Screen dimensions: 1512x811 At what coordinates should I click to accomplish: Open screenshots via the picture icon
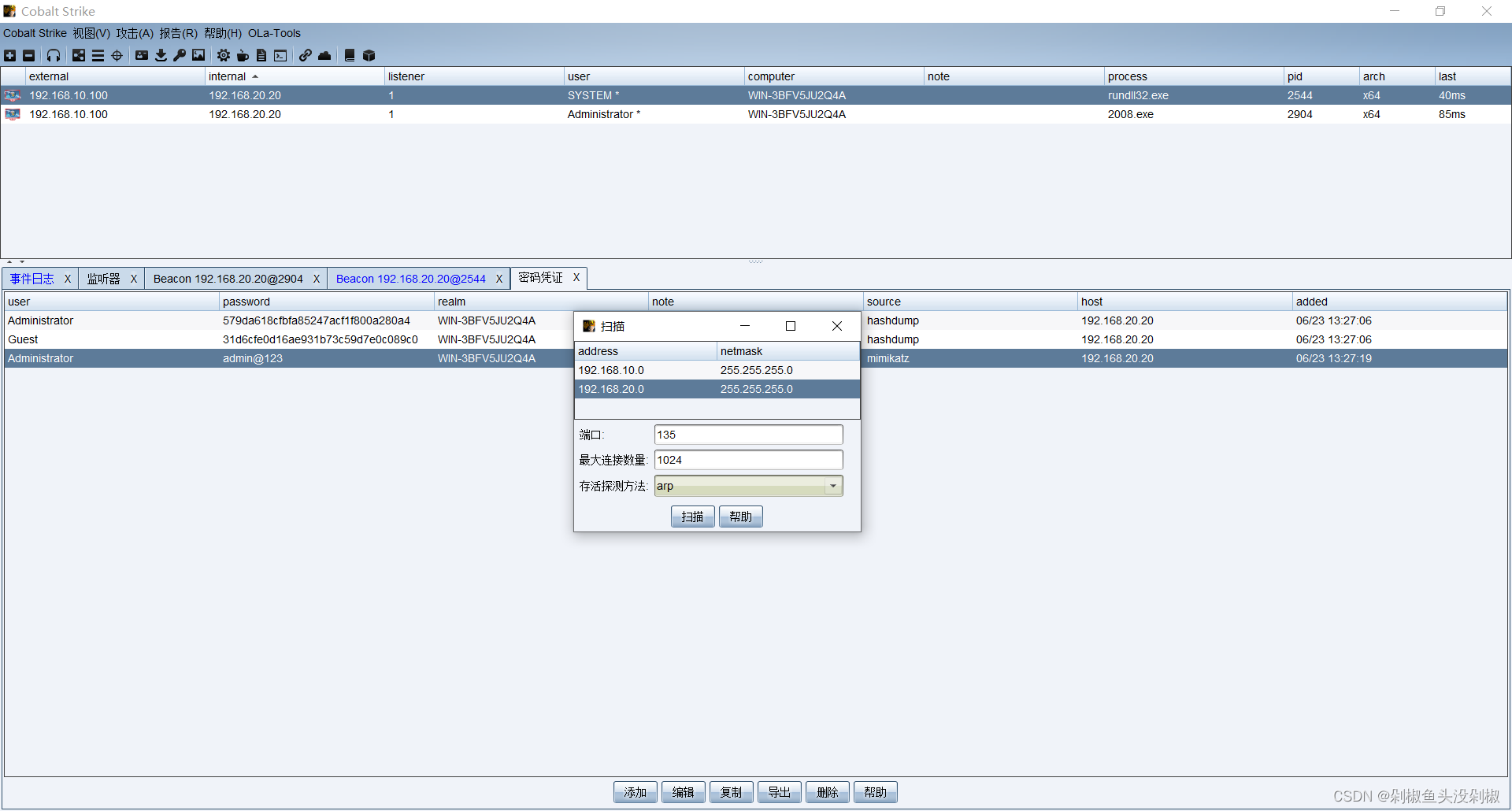pyautogui.click(x=198, y=55)
